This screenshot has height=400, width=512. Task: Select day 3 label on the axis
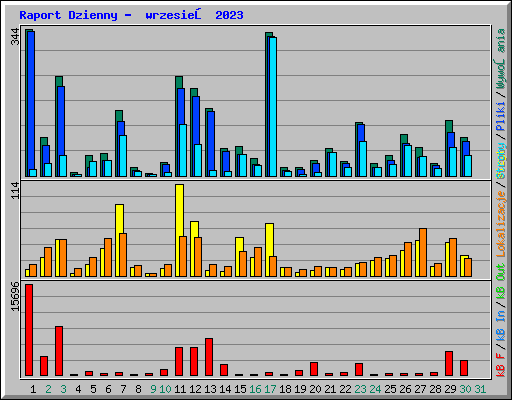coord(63,389)
